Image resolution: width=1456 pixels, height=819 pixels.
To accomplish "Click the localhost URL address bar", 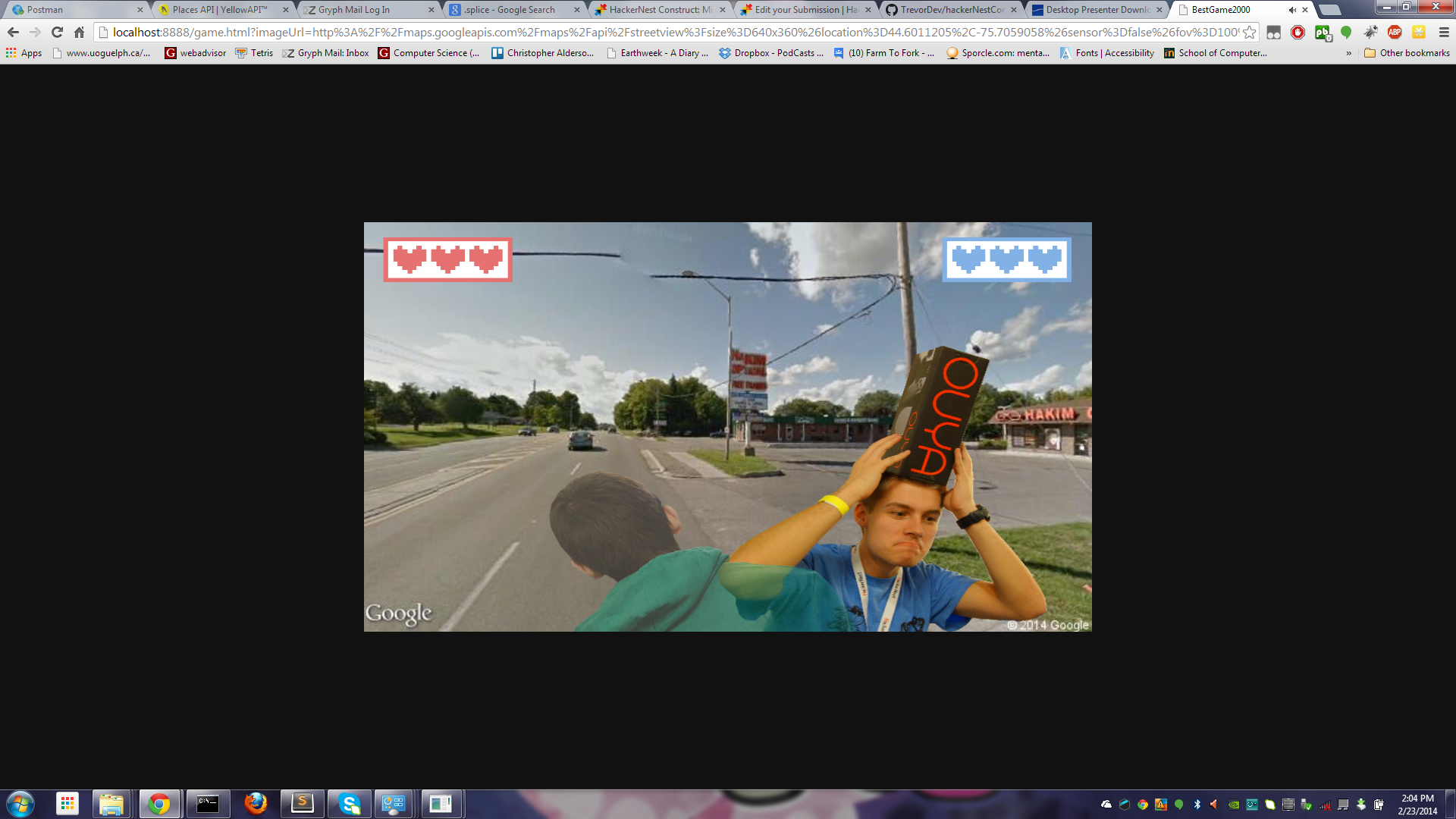I will 667,32.
